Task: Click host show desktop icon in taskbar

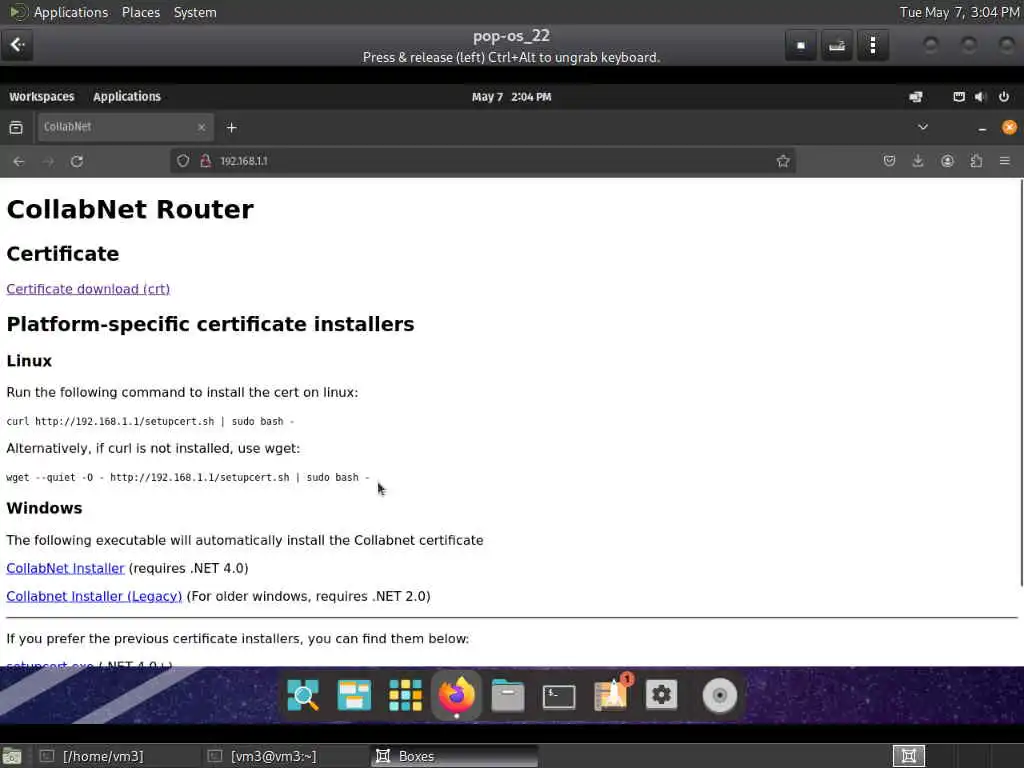Action: [12, 756]
